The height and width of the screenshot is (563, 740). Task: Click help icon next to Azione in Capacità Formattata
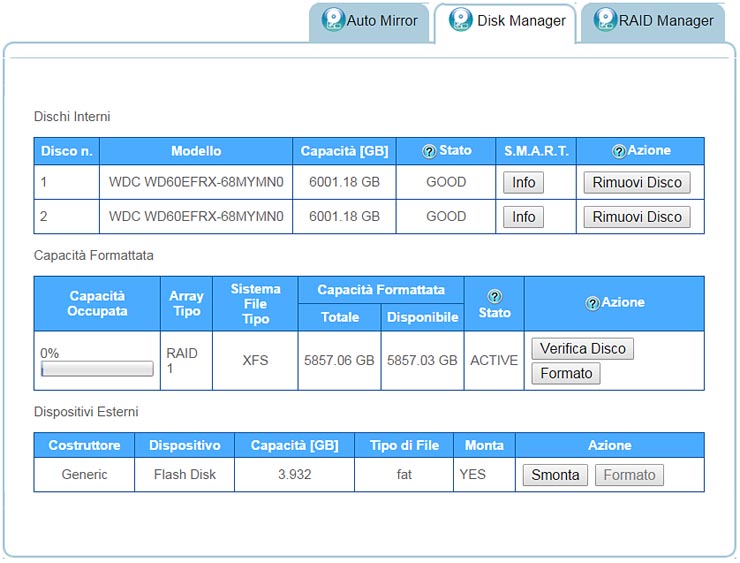click(592, 303)
